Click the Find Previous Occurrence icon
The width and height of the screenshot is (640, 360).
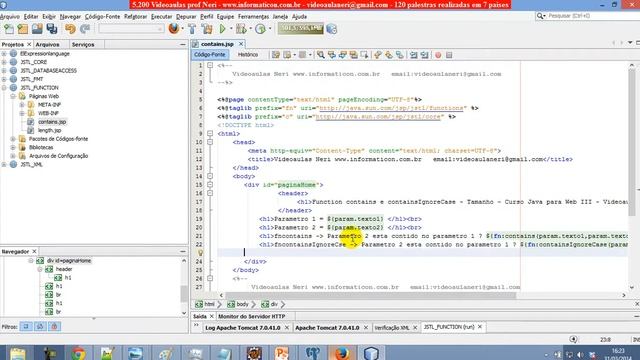click(x=332, y=55)
